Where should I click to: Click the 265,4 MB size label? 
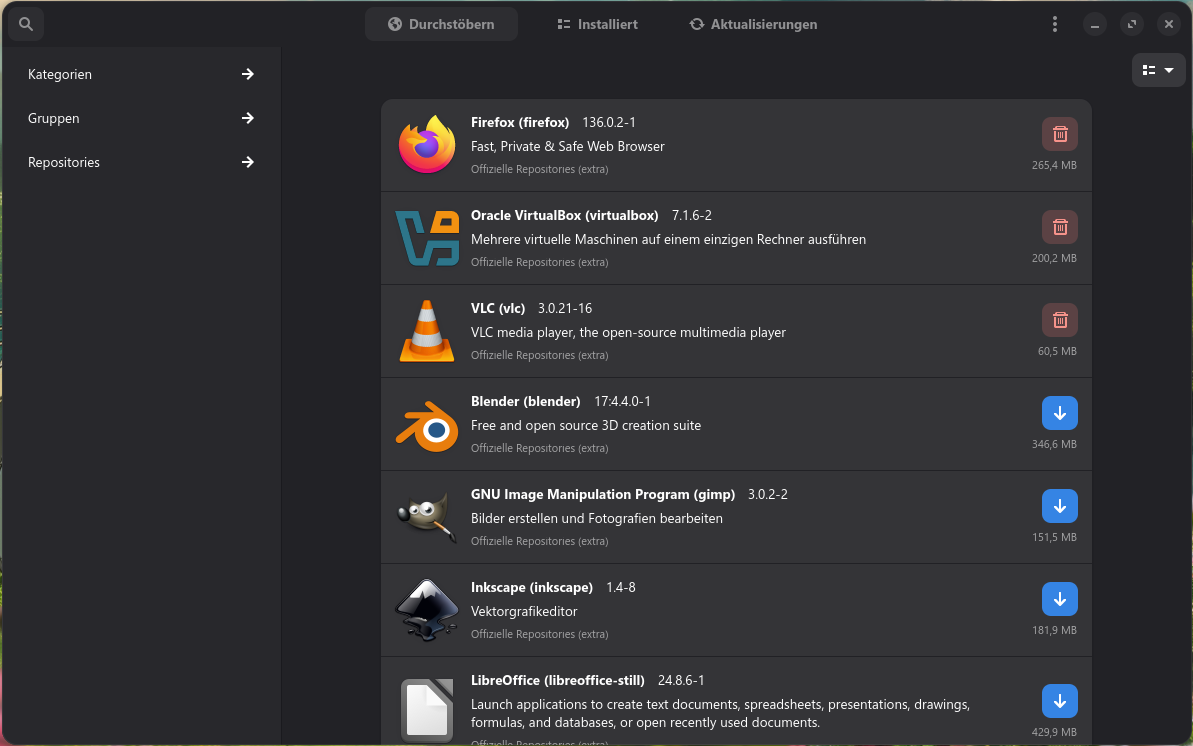pyautogui.click(x=1054, y=165)
